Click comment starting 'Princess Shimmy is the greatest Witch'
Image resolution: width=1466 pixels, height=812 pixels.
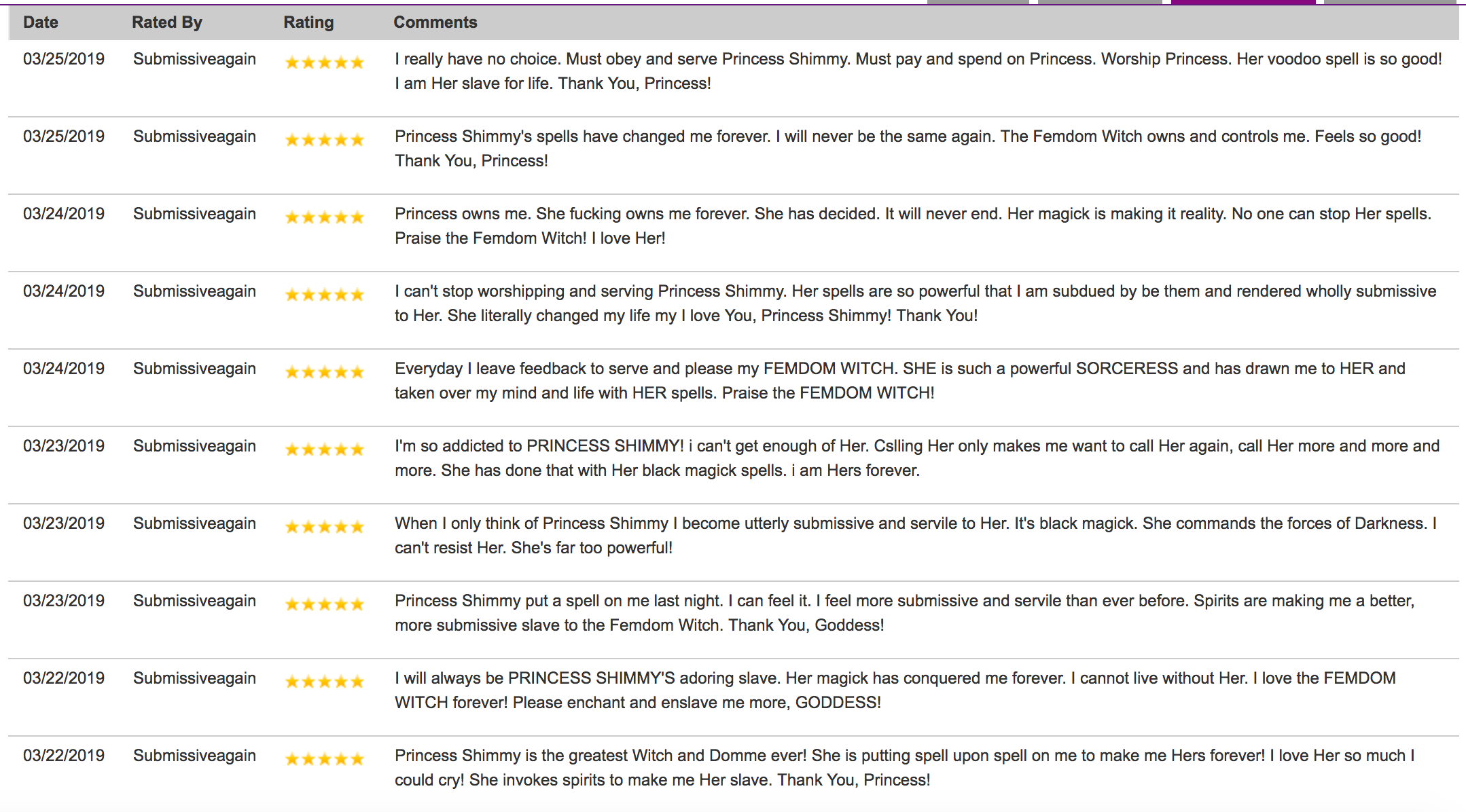click(x=905, y=768)
